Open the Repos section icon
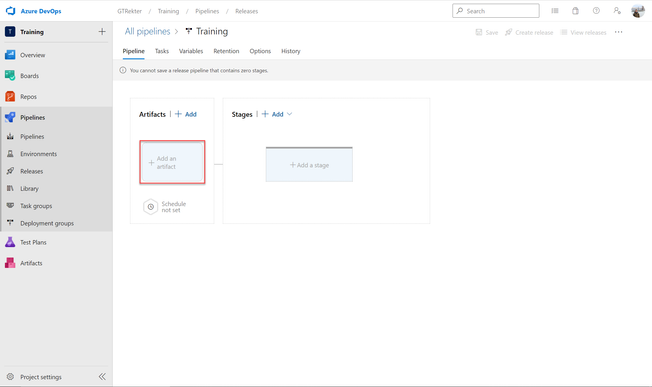The height and width of the screenshot is (387, 652). click(x=10, y=96)
